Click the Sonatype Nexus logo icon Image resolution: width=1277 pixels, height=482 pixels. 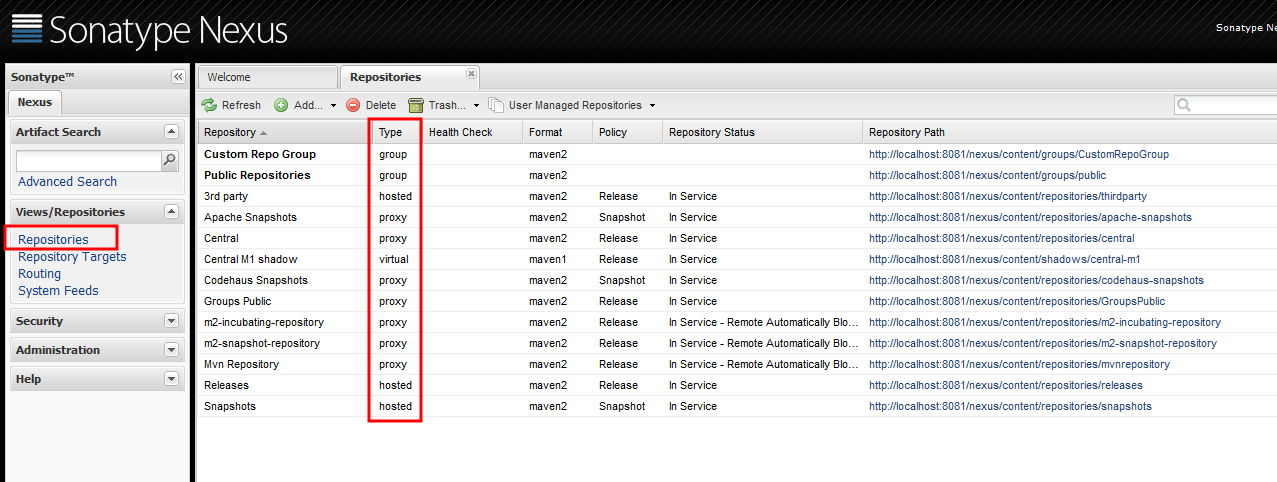pos(26,30)
